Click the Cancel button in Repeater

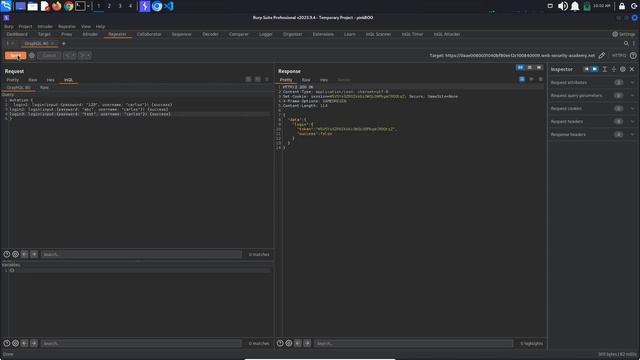49,56
